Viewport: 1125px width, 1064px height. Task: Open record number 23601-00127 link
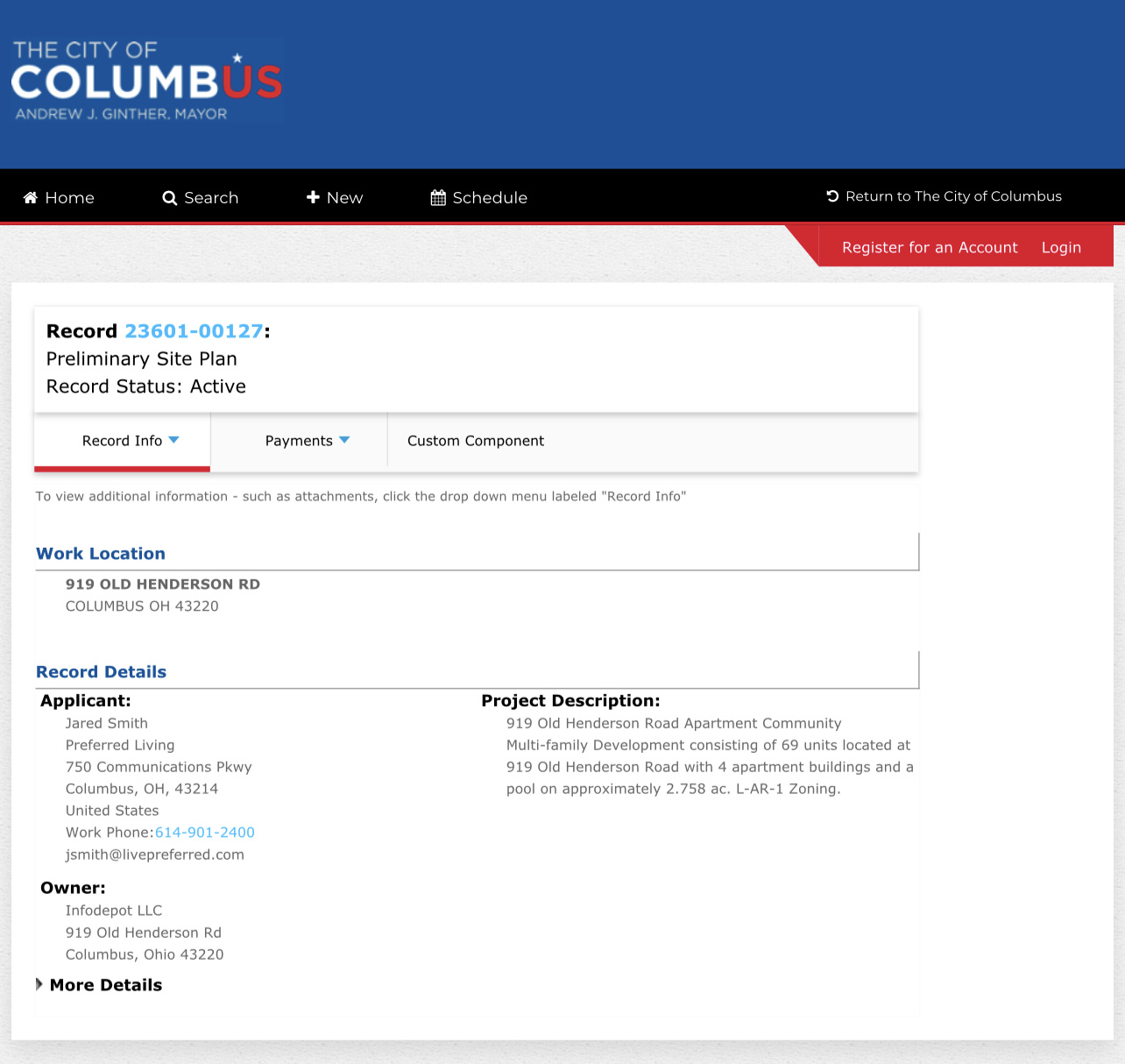(x=194, y=331)
